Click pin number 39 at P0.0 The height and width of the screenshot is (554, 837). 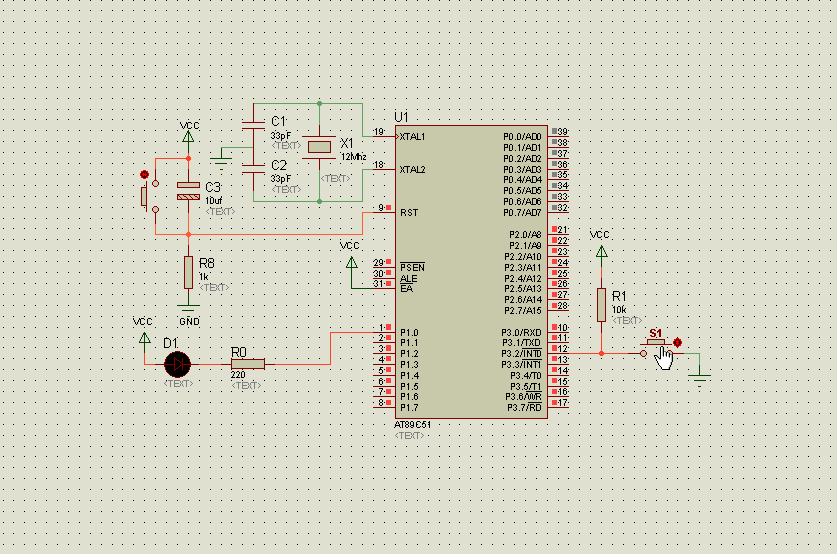(x=563, y=132)
